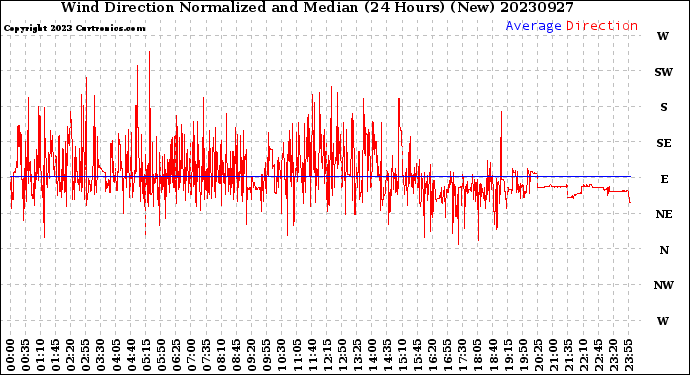Click the '07:00' time axis label
The image size is (690, 375).
[x=191, y=355]
